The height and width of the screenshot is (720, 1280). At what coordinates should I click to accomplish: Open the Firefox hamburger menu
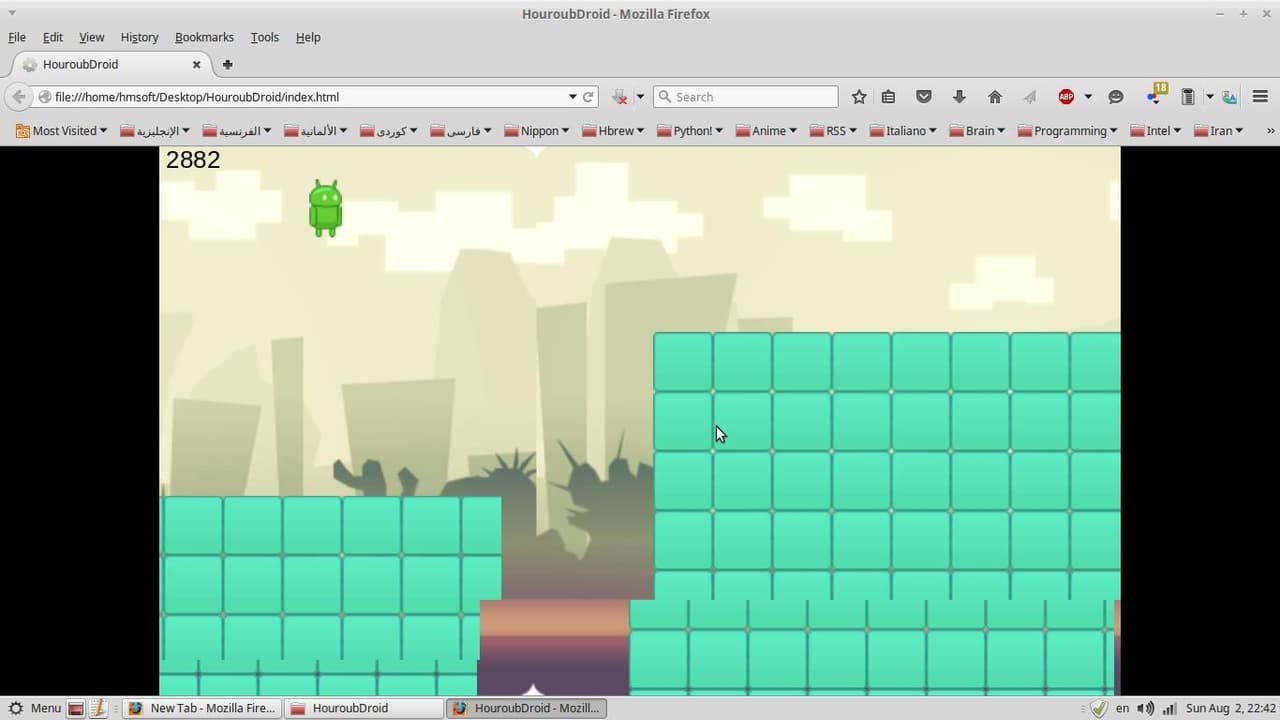click(x=1259, y=97)
